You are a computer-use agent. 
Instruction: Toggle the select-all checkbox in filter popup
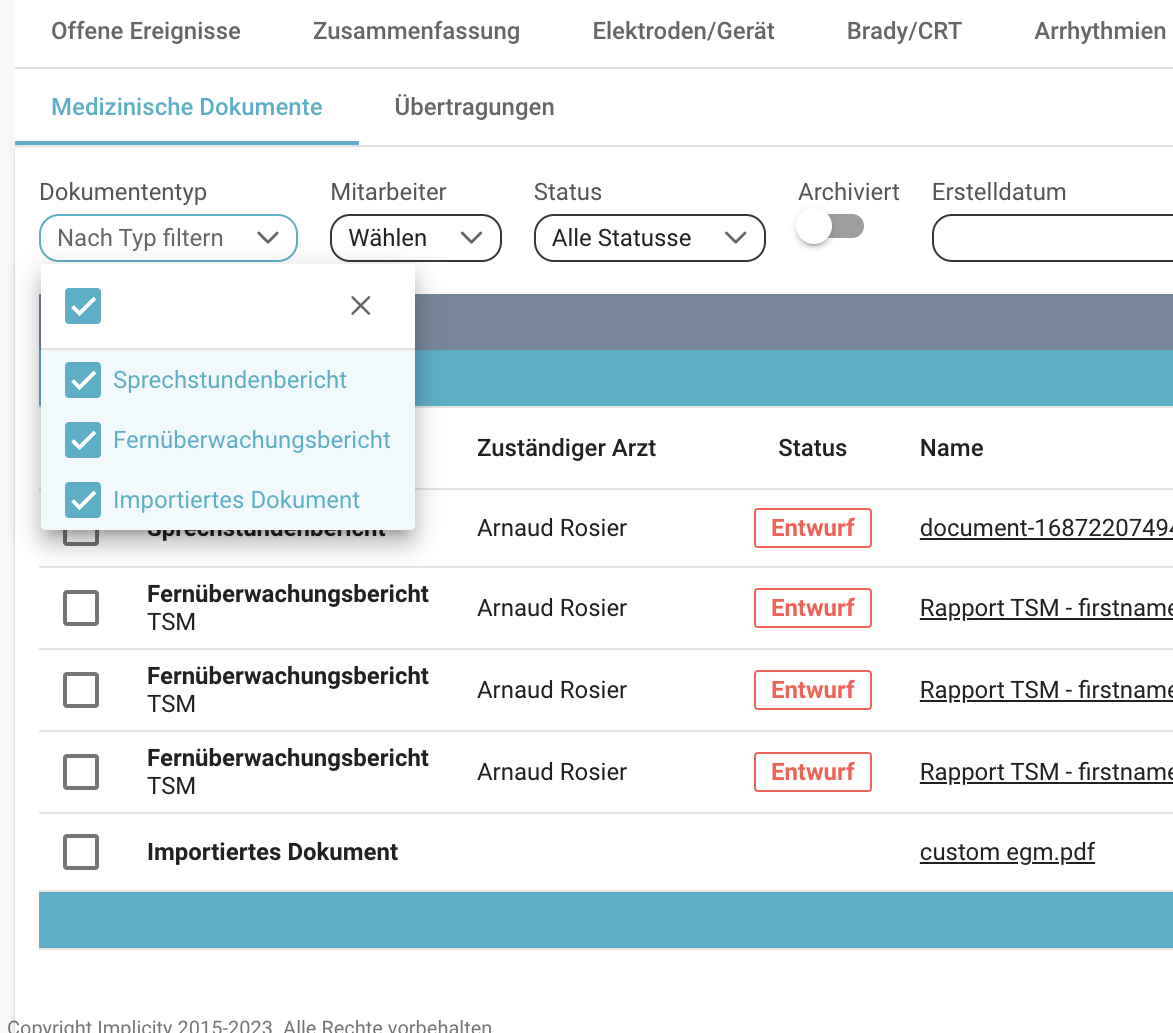[83, 306]
